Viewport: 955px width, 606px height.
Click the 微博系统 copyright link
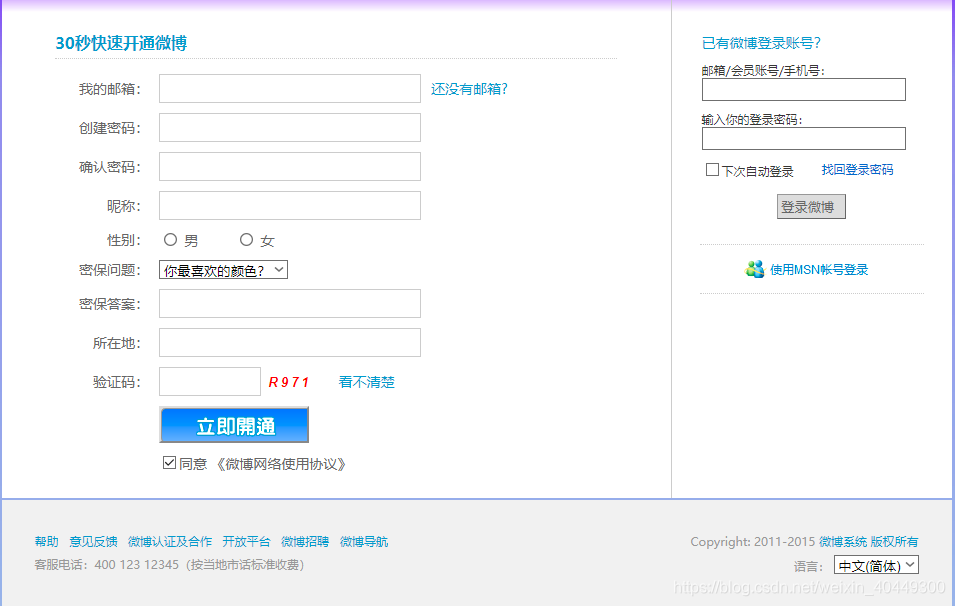(x=842, y=541)
